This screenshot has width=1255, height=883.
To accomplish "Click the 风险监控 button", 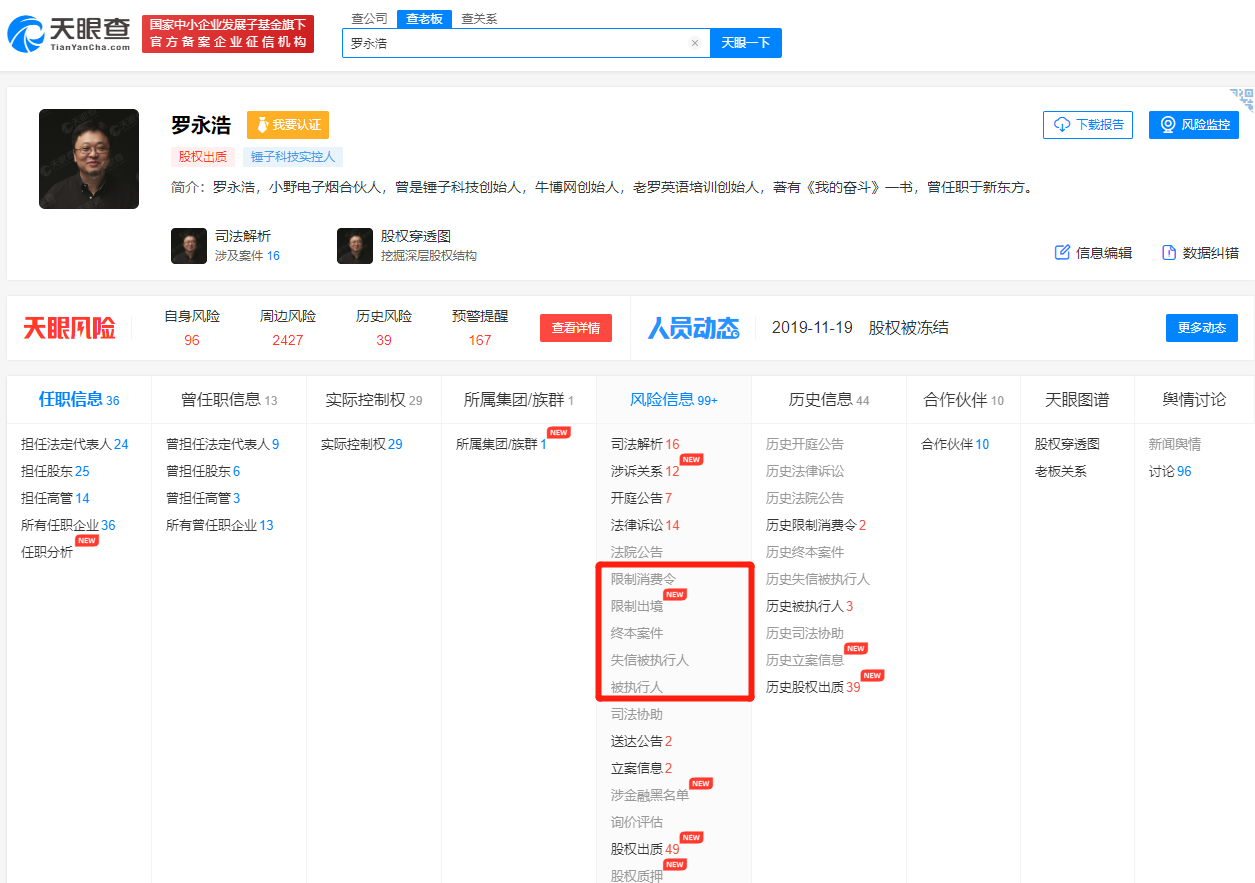I will (1194, 125).
